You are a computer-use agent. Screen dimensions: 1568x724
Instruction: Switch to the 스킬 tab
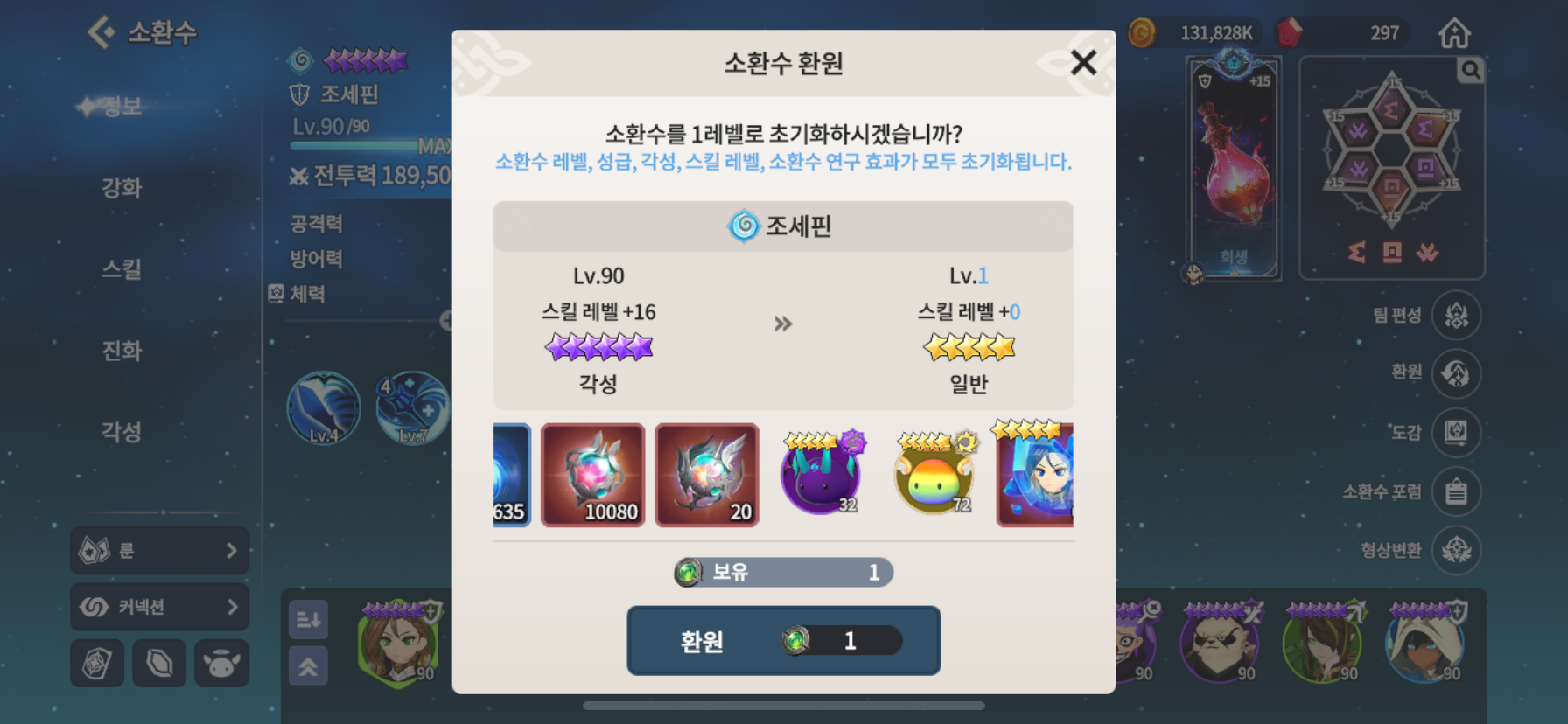pos(122,269)
